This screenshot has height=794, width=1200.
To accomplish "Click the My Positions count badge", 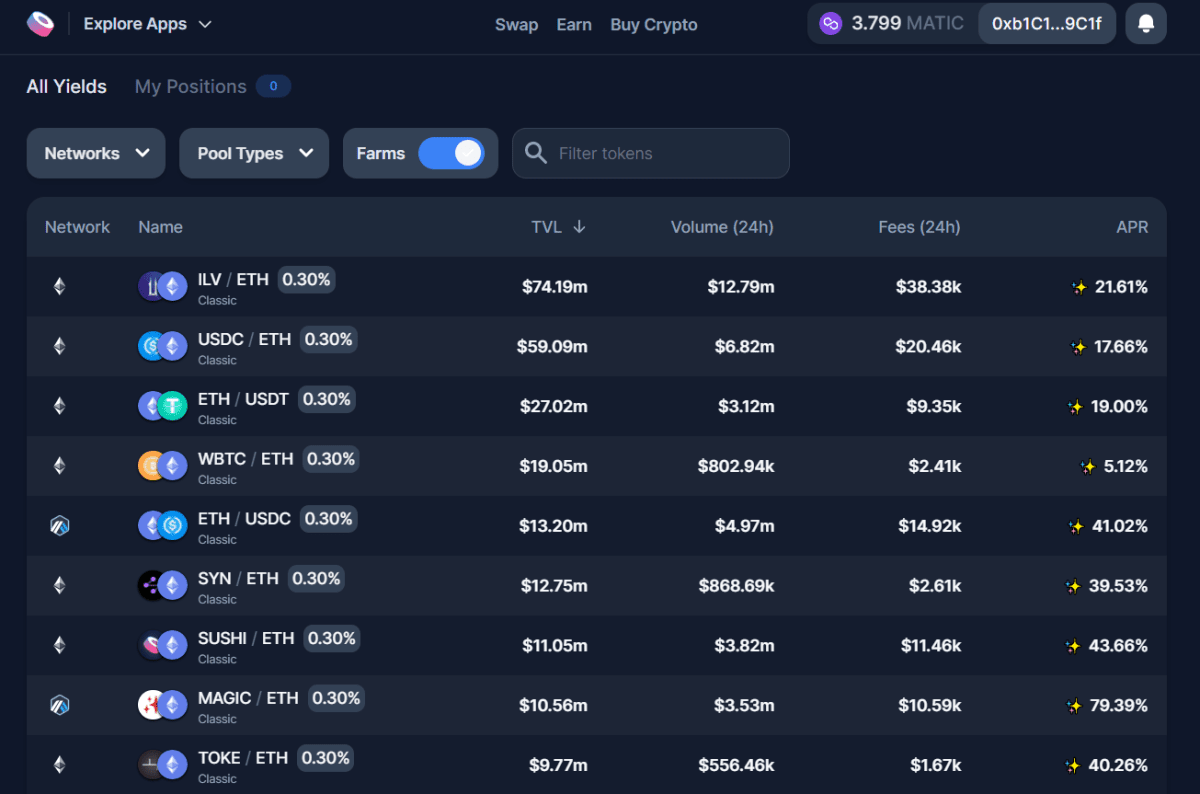I will (273, 87).
